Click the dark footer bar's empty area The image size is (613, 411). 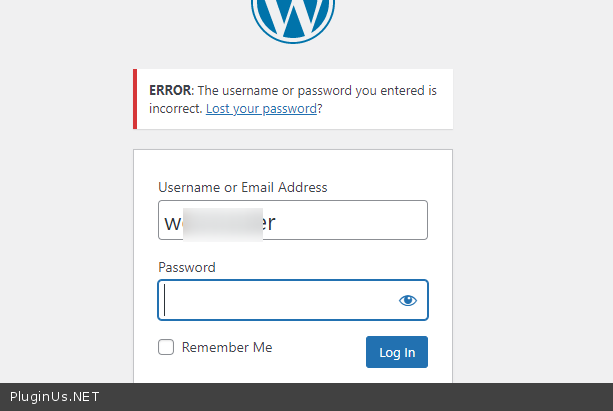[x=350, y=397]
